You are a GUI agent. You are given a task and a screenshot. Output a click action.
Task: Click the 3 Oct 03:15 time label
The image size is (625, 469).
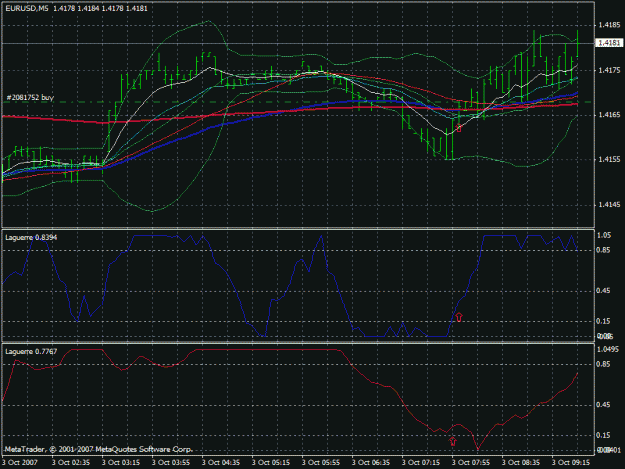click(x=121, y=462)
